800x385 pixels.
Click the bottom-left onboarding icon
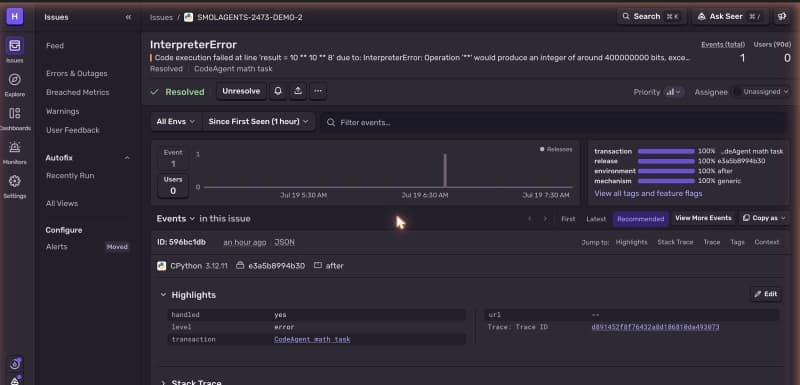coord(15,364)
